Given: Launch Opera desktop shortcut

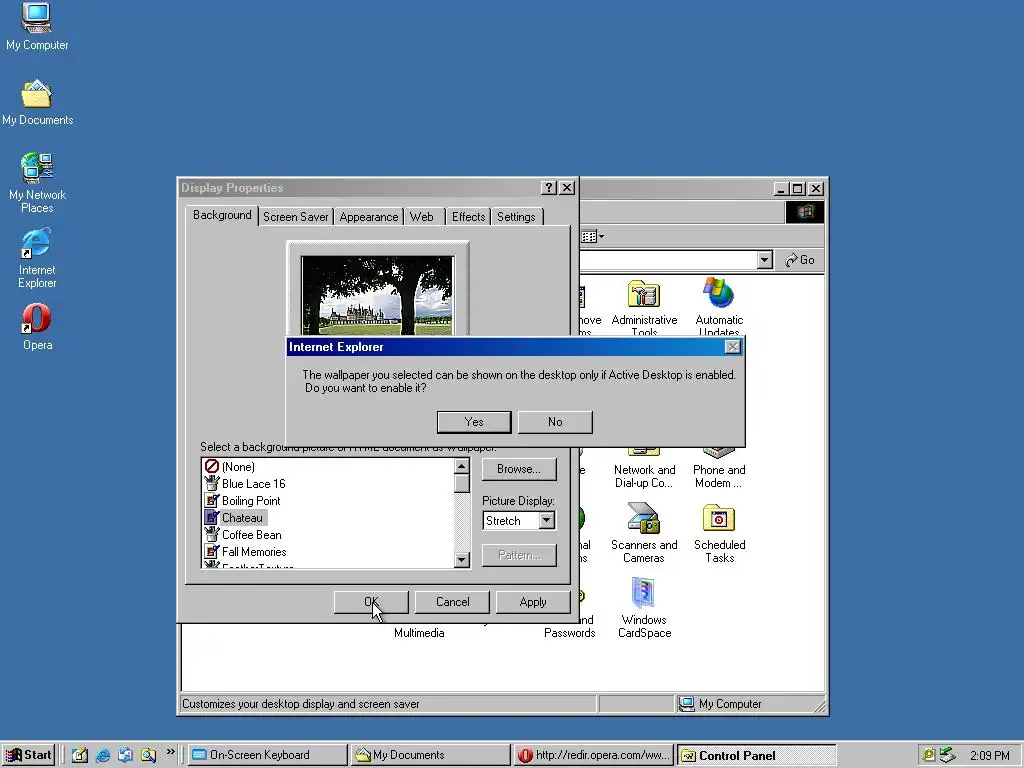Looking at the screenshot, I should click(x=37, y=327).
